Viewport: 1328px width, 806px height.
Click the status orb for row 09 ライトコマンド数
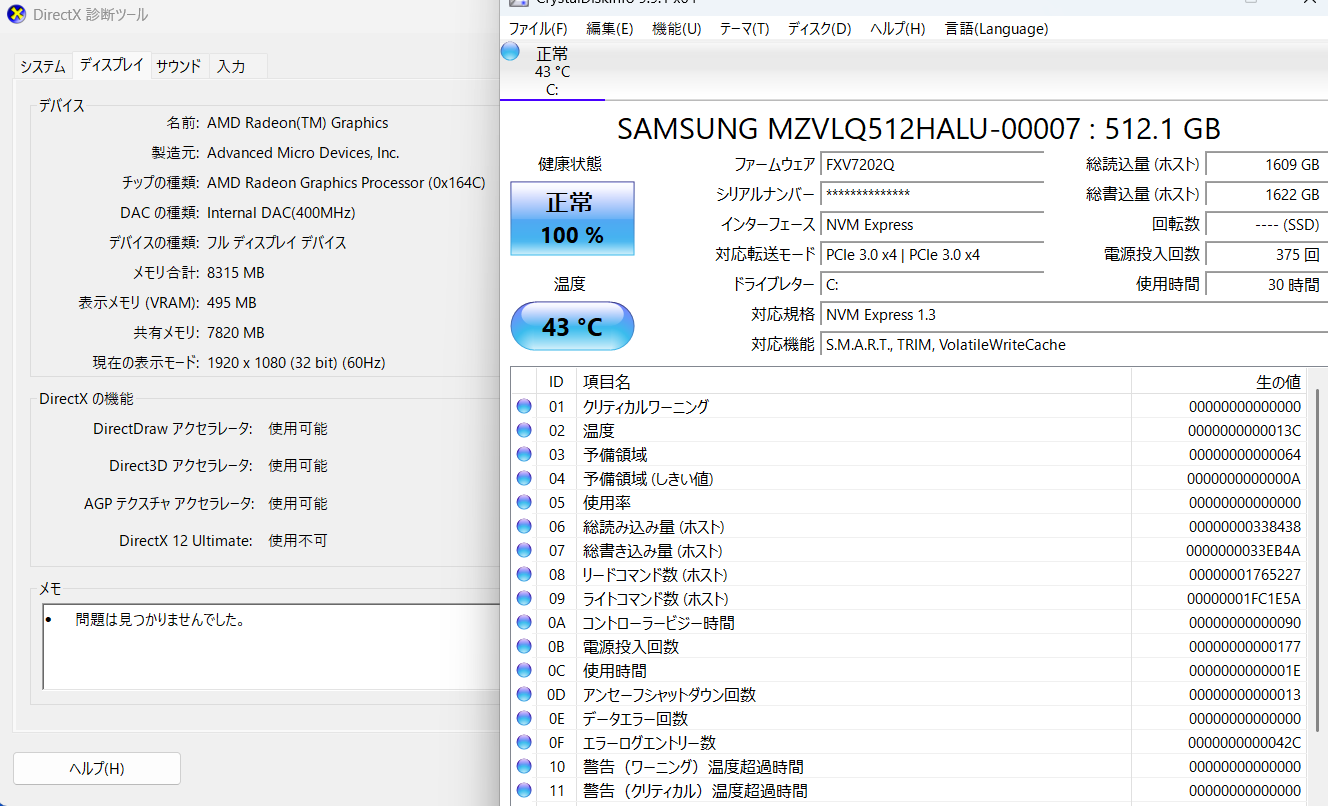[x=524, y=599]
